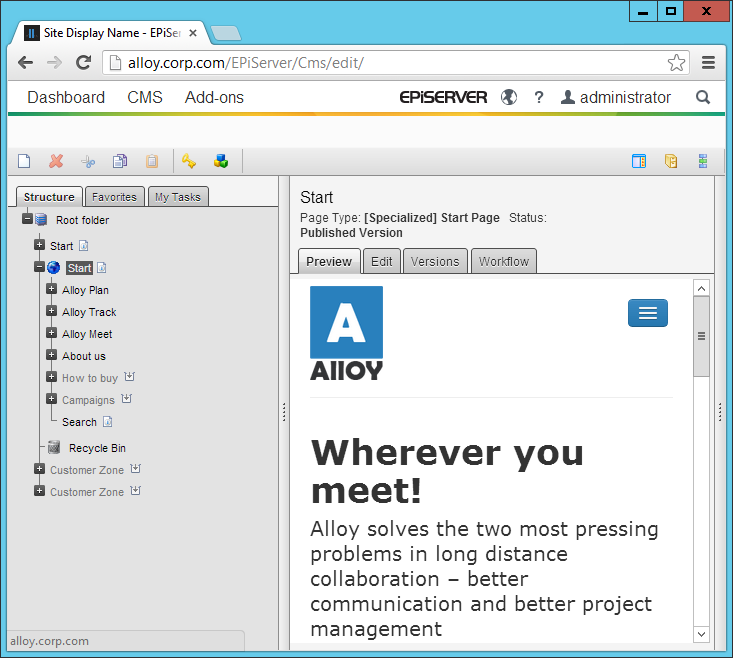The image size is (733, 658).
Task: Switch to the Structure tab
Action: [49, 197]
